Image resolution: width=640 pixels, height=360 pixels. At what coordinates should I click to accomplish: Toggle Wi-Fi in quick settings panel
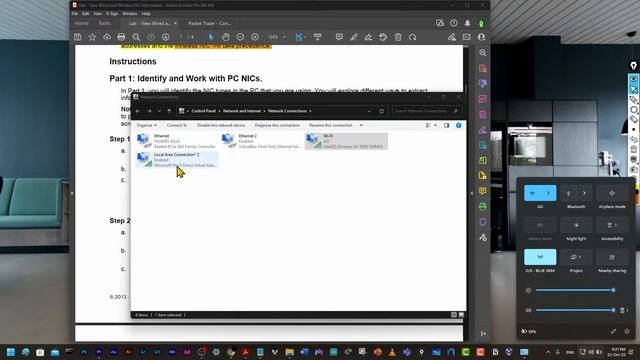coord(532,193)
